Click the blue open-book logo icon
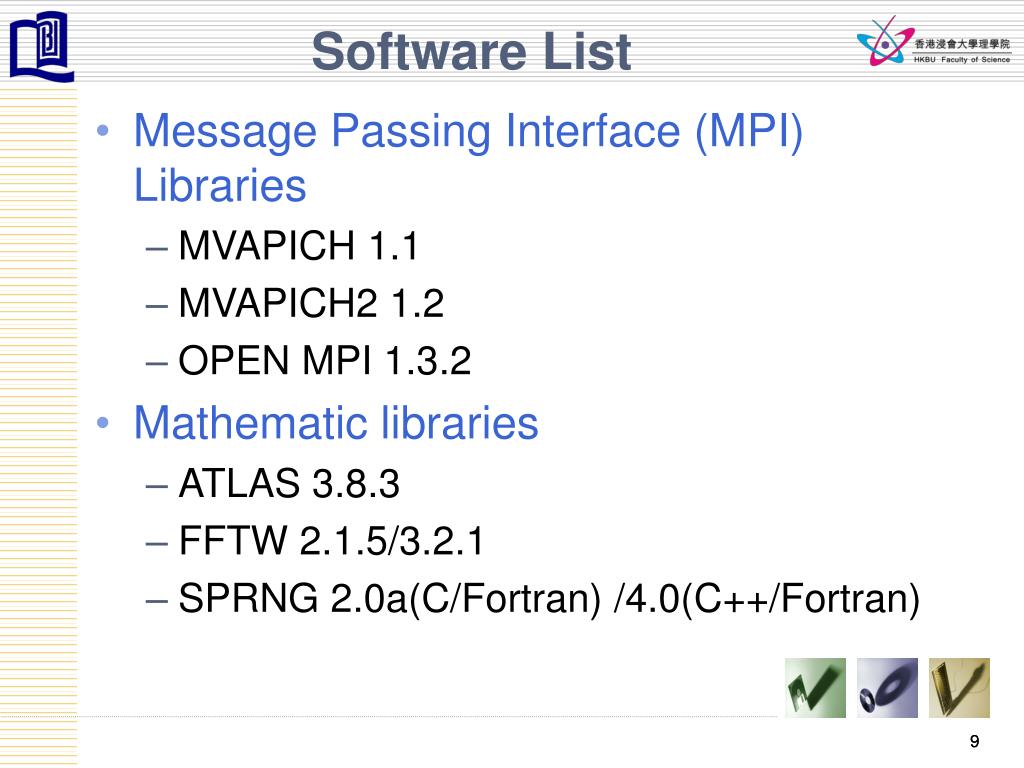Screen dimensions: 1024x768 (x=41, y=46)
